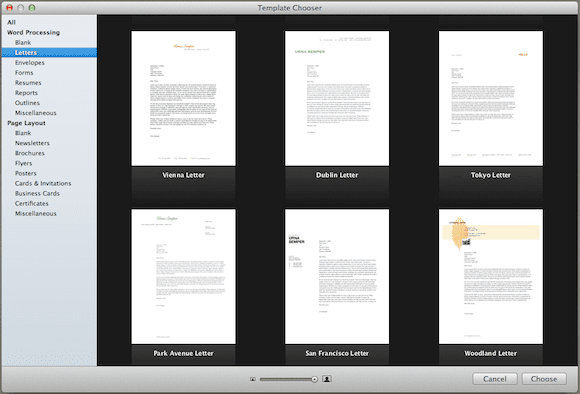Viewport: 580px width, 394px height.
Task: Pick the Woodland Letter template
Action: click(x=491, y=276)
